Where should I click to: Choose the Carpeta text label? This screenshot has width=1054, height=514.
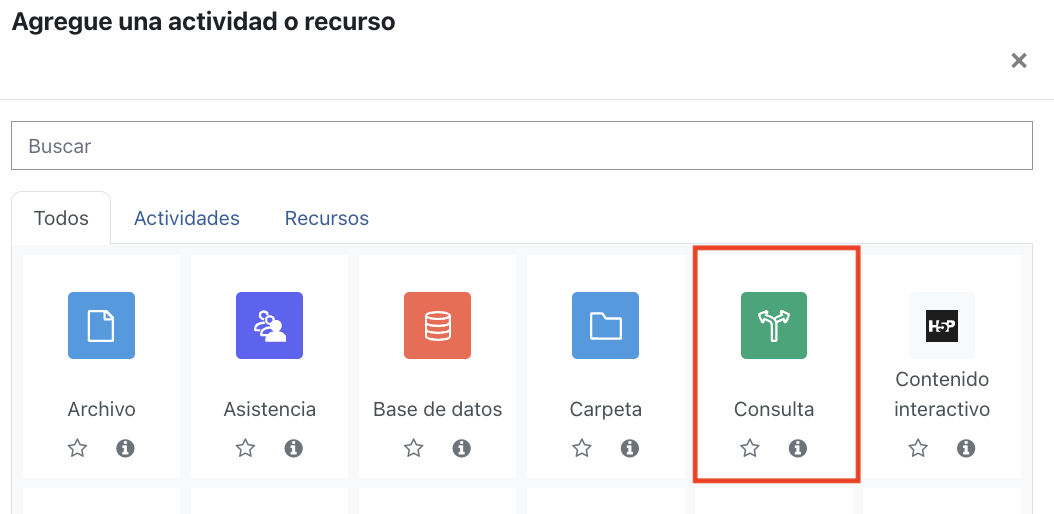click(606, 409)
